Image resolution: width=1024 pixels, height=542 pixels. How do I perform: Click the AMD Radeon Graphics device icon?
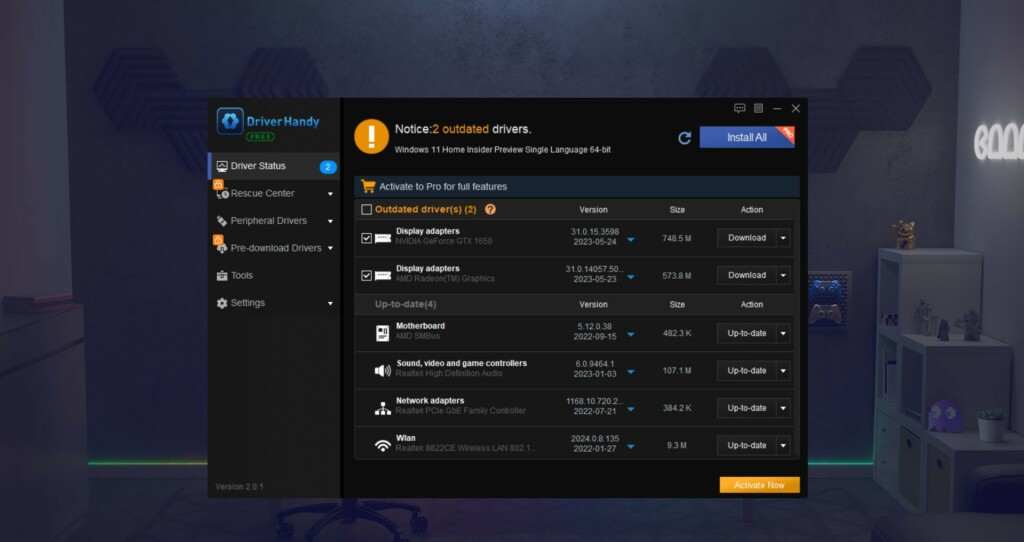pyautogui.click(x=383, y=276)
